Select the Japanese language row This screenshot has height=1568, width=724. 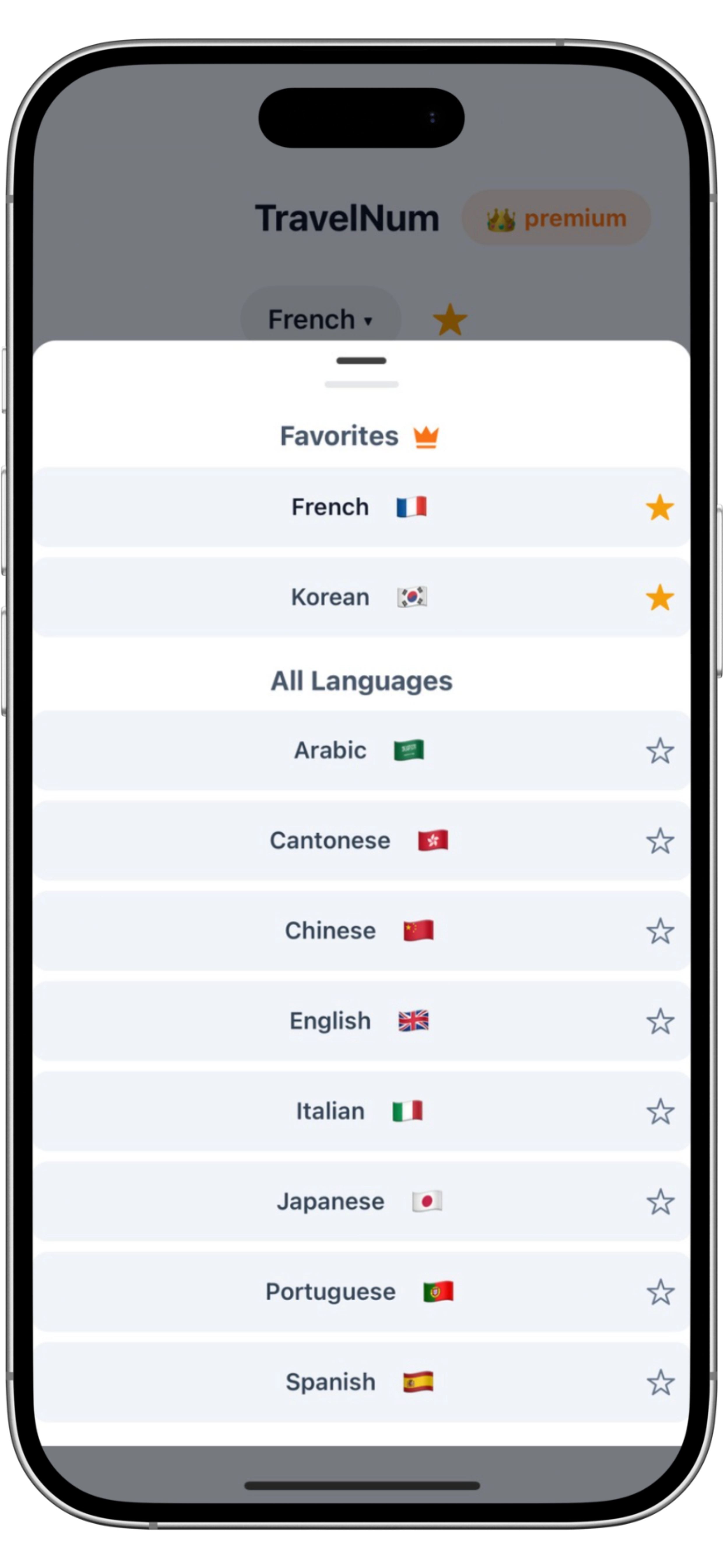(362, 1201)
